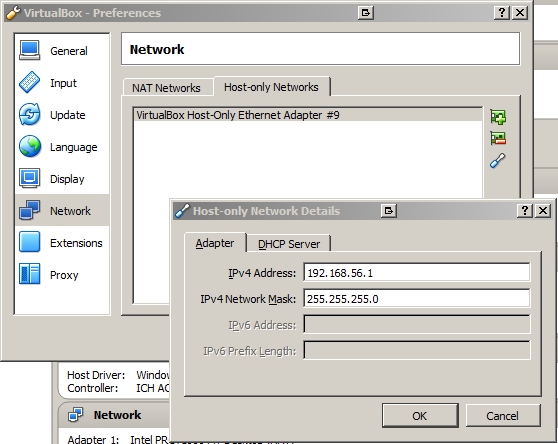Click the add host-only network icon
Screen dimensions: 558x444
[x=498, y=117]
